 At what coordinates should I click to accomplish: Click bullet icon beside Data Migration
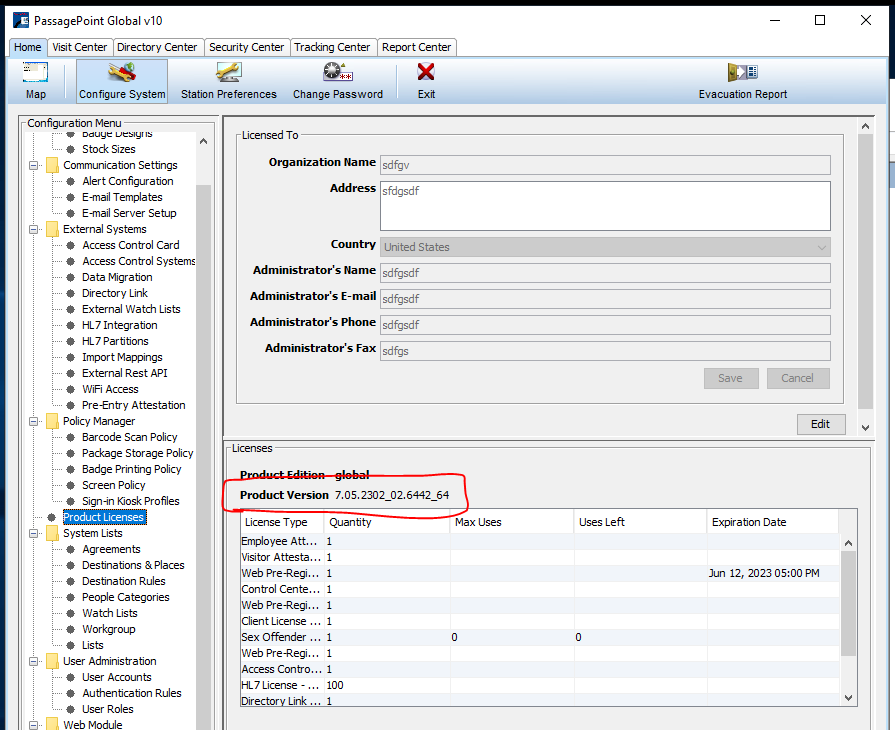click(x=70, y=277)
